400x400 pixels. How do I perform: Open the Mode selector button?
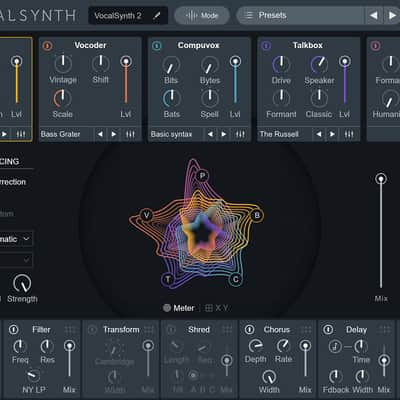tap(202, 15)
